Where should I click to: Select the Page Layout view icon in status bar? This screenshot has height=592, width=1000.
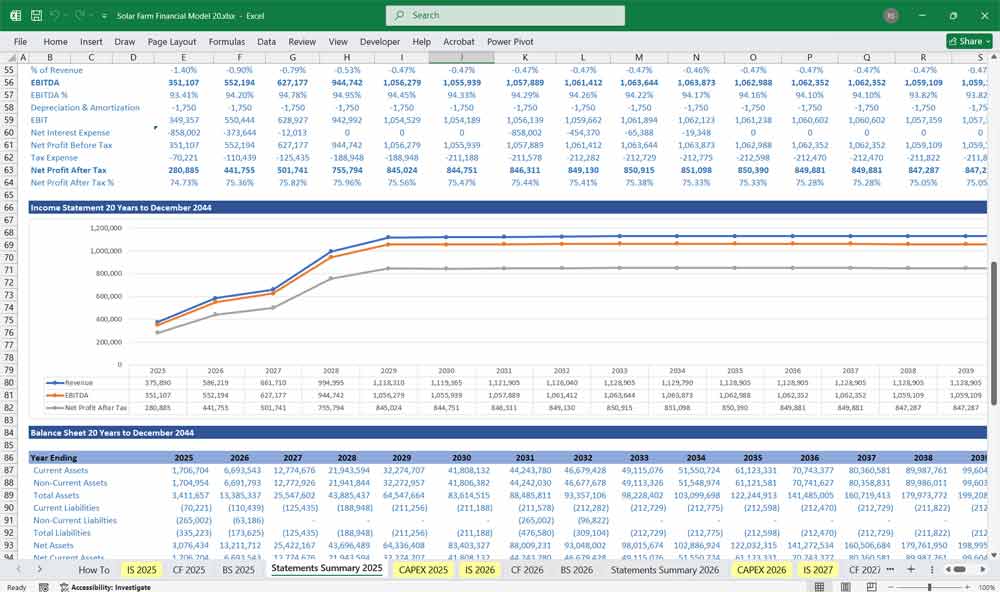(x=844, y=586)
